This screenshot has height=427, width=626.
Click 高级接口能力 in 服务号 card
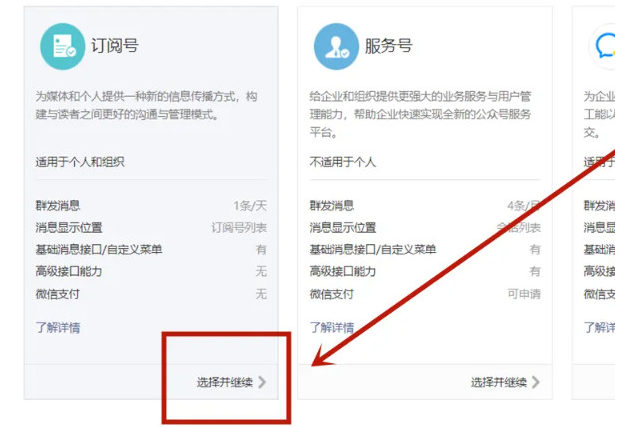[343, 272]
